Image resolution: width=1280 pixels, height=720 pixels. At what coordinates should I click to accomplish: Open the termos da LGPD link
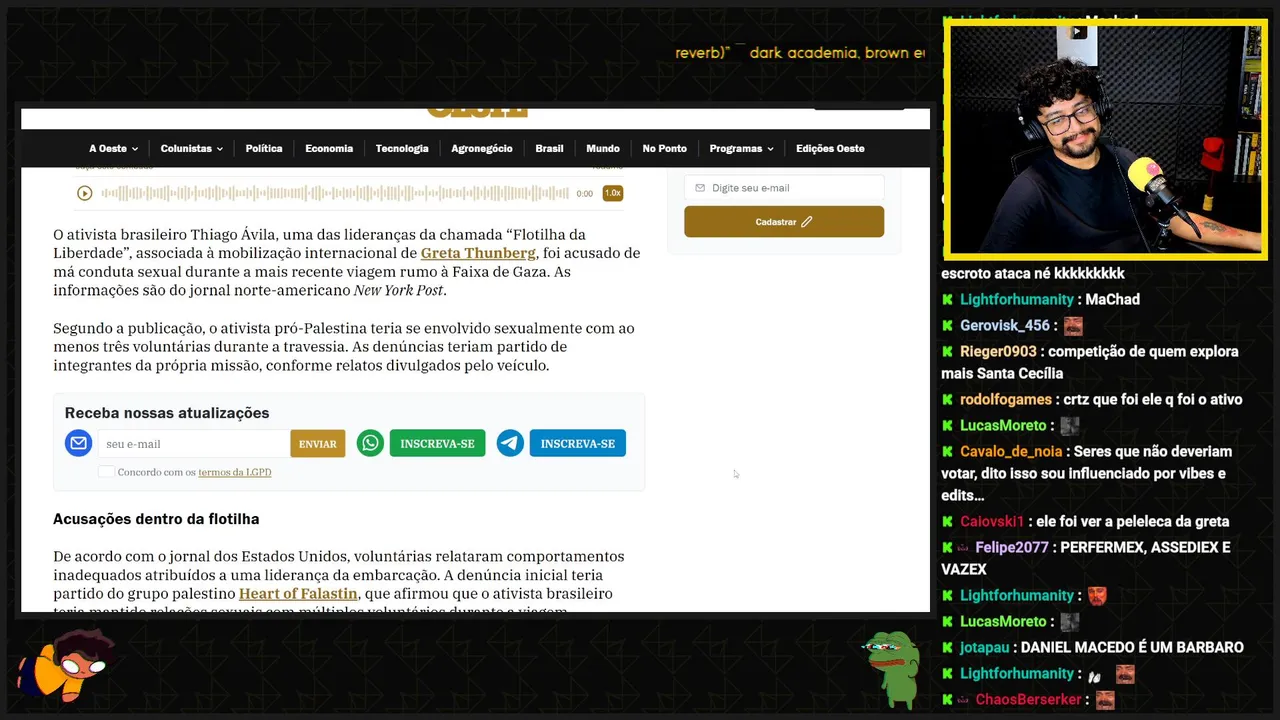point(235,472)
